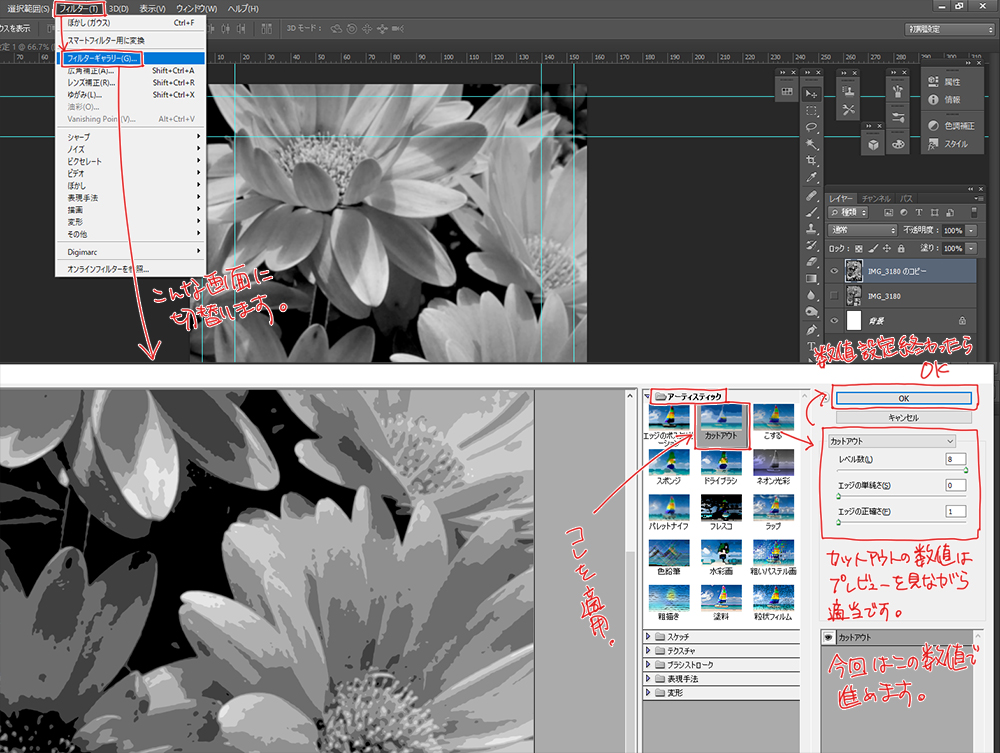Open the fill (塗り) dropdown arrow
The width and height of the screenshot is (1000, 753).
pos(971,248)
